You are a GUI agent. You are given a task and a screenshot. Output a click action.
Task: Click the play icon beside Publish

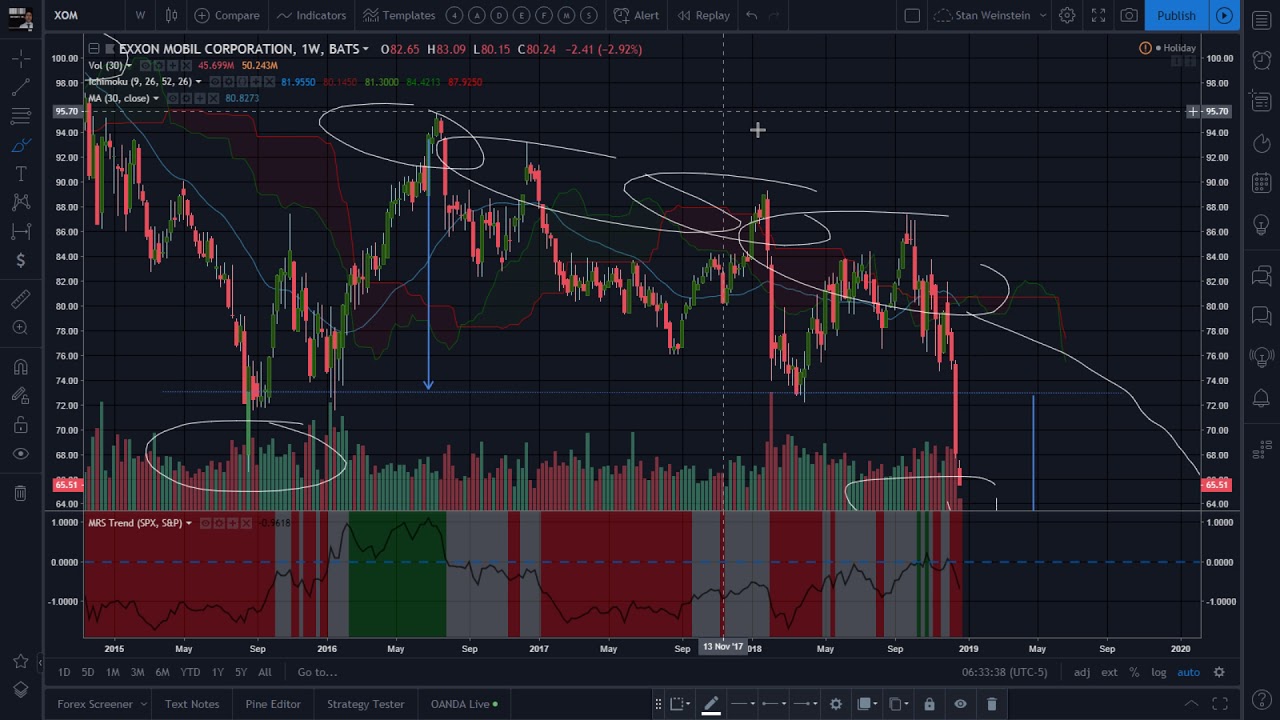point(1224,15)
